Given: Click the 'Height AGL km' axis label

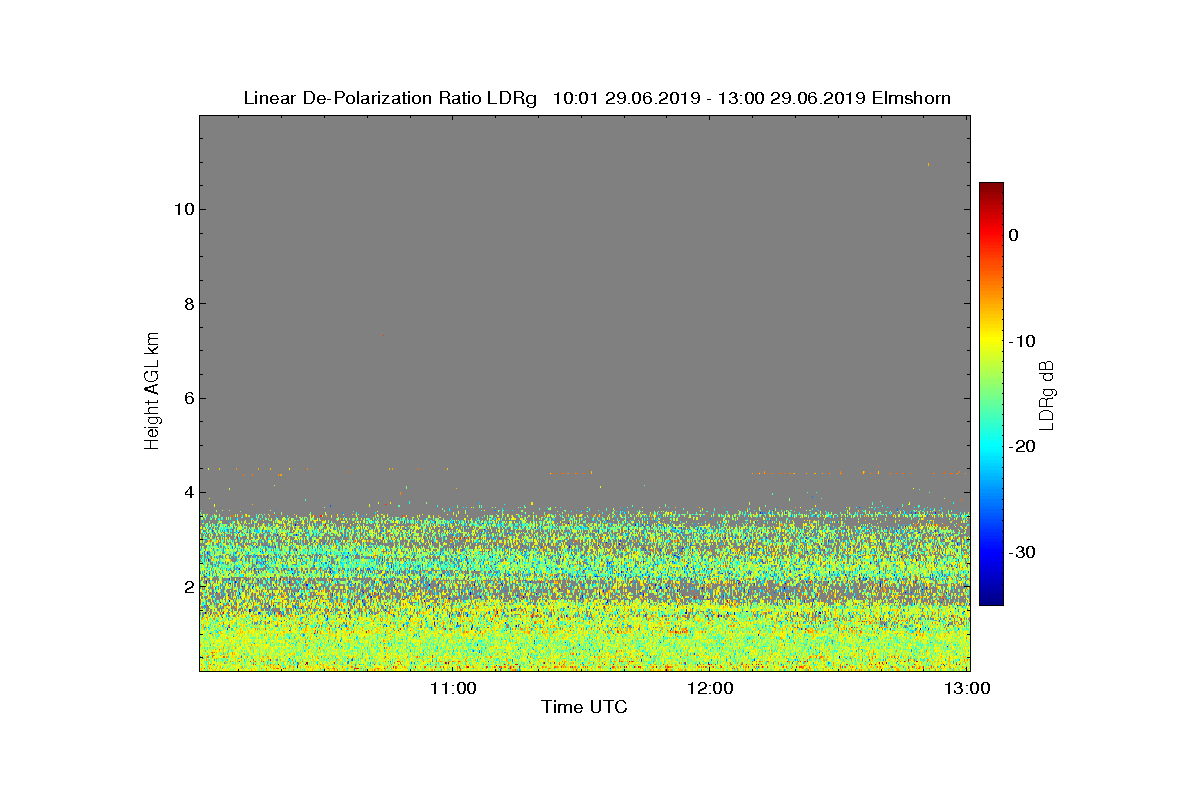Looking at the screenshot, I should pyautogui.click(x=153, y=391).
